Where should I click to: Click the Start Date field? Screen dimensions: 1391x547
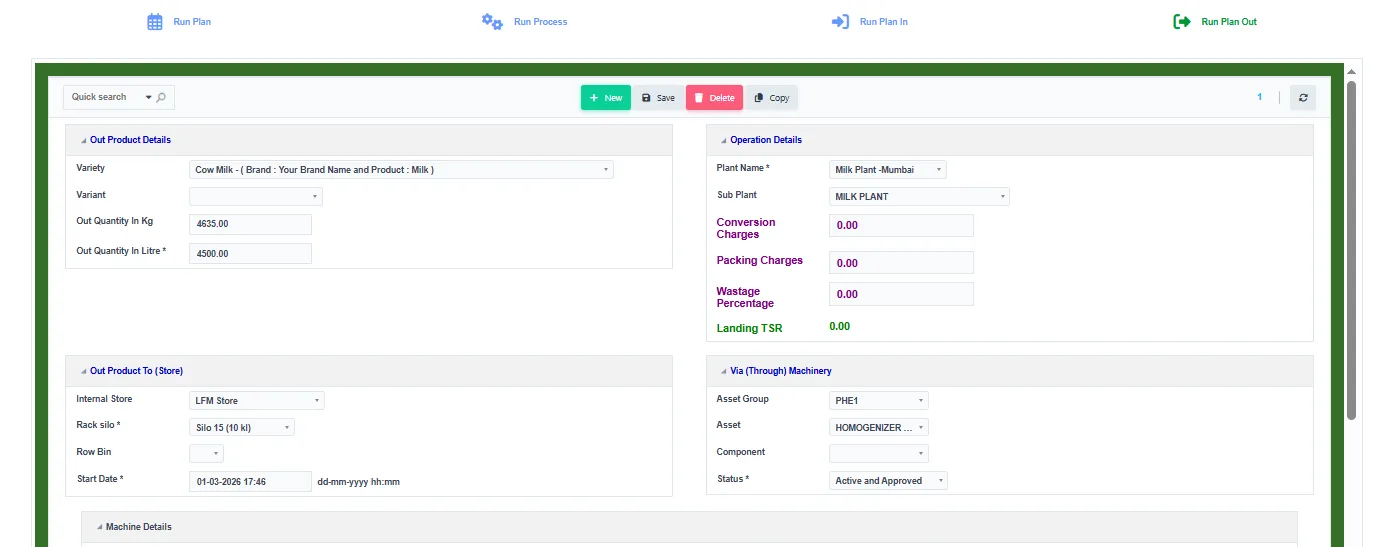pyautogui.click(x=250, y=482)
